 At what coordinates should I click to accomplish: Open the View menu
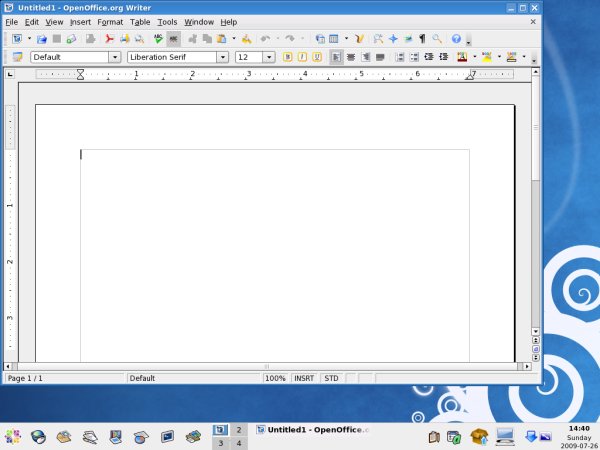click(54, 22)
